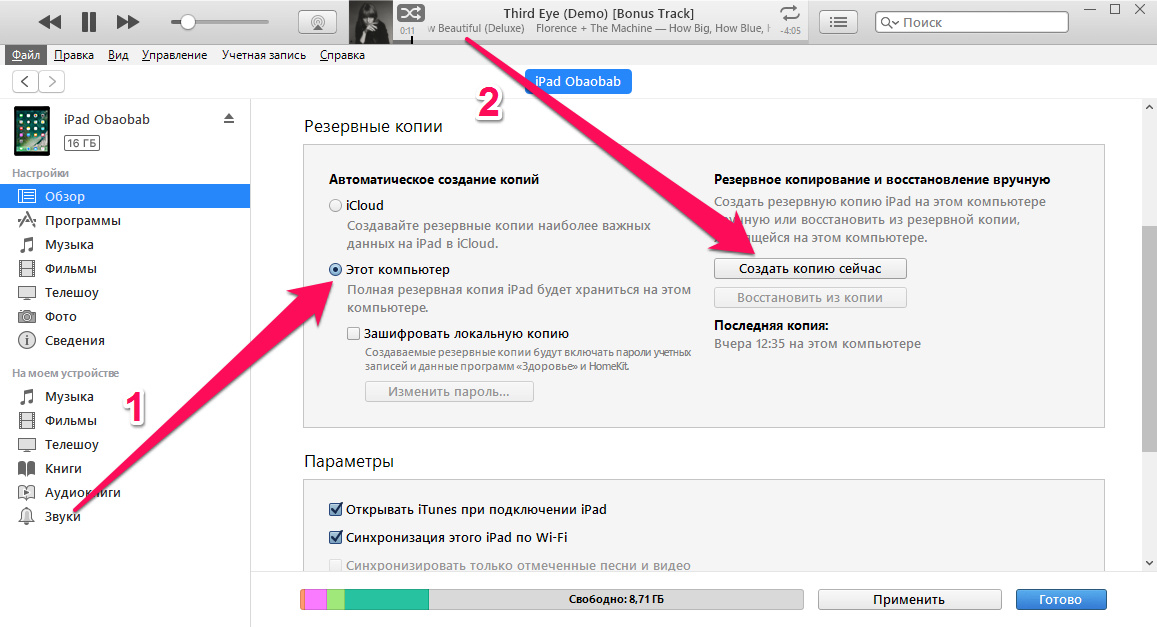Open the Файл menu
1157x627 pixels.
(26, 55)
